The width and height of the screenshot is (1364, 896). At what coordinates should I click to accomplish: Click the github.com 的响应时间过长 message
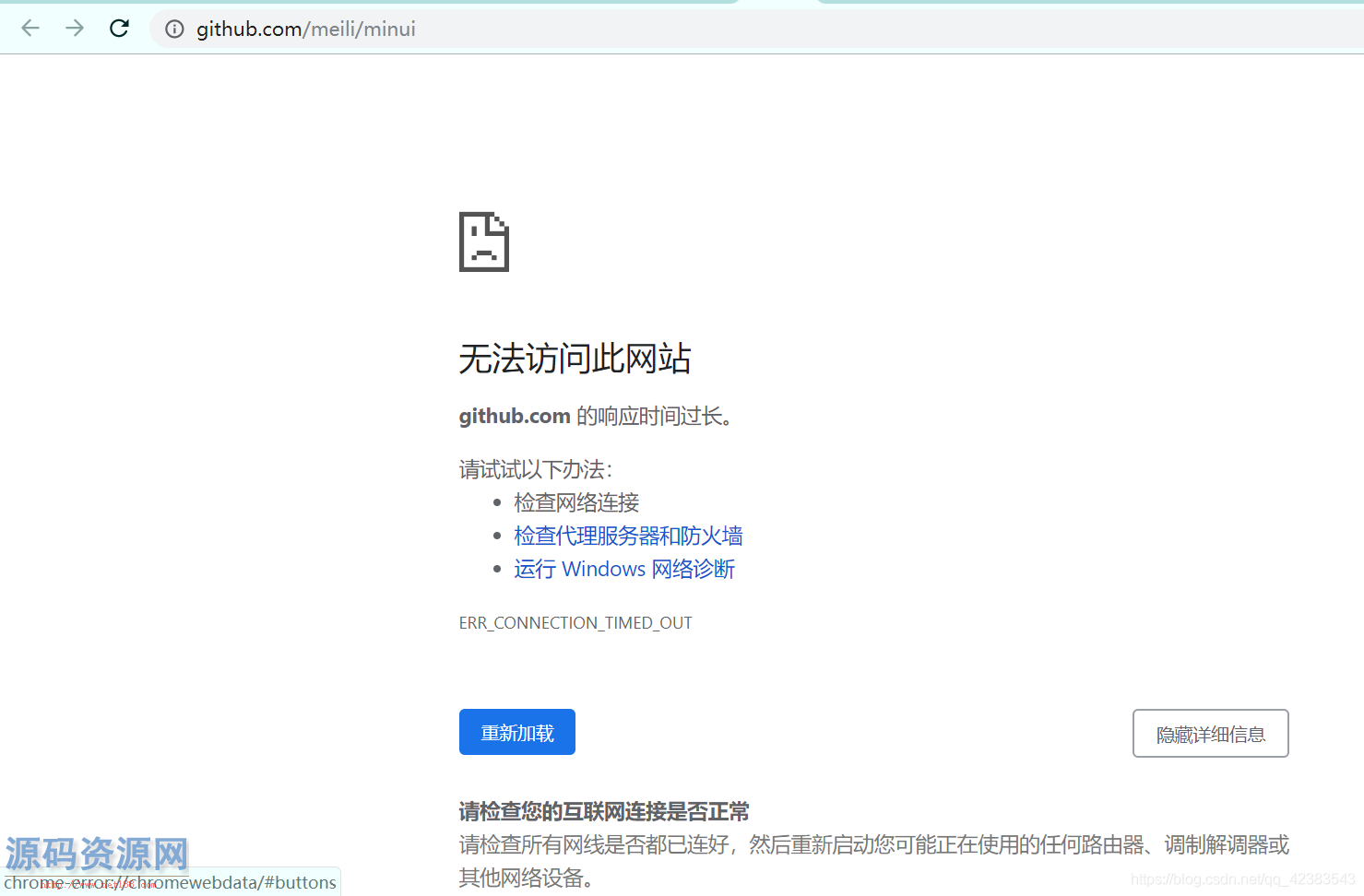pos(597,417)
